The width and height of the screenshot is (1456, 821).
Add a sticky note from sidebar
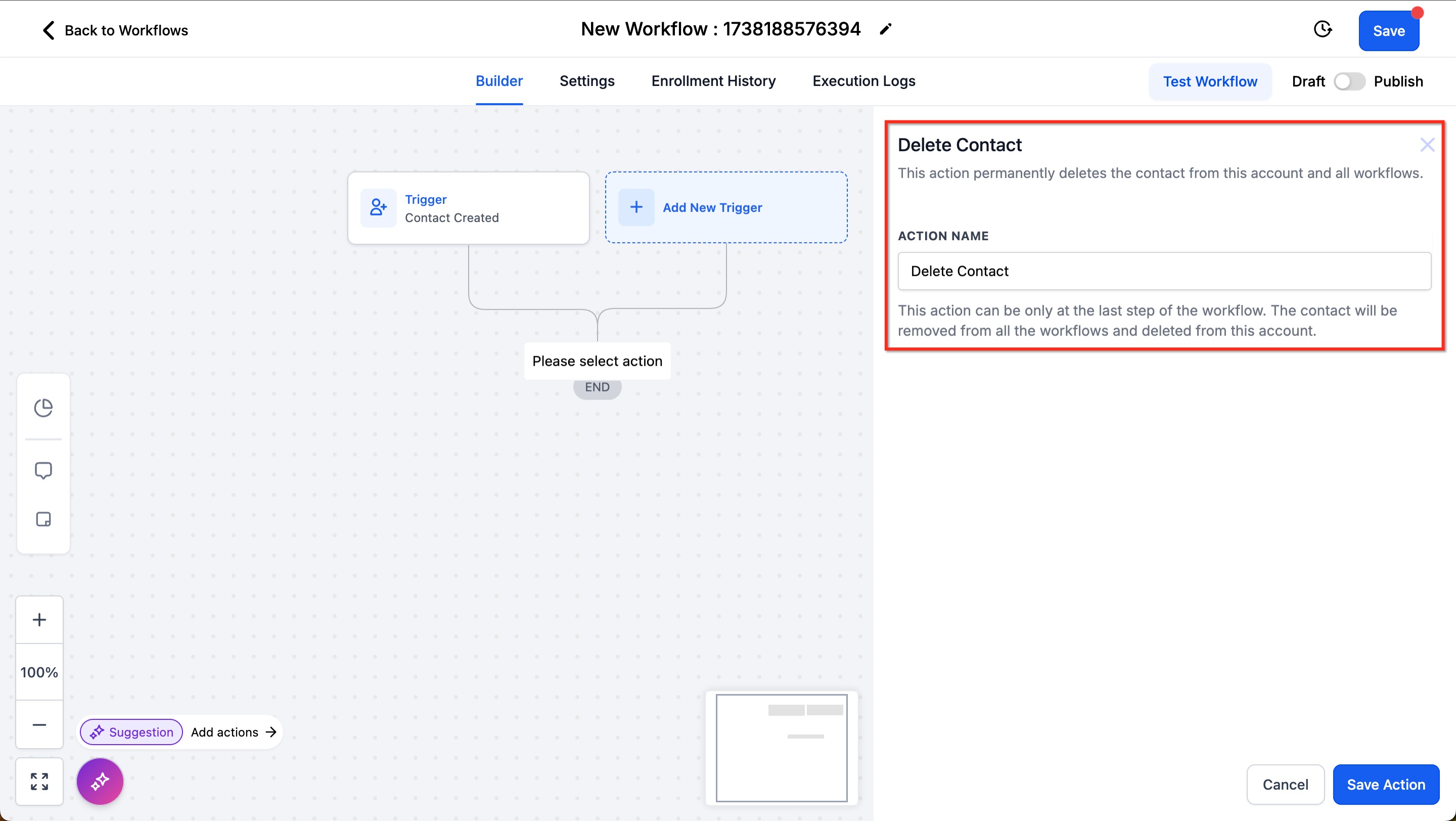(x=43, y=519)
